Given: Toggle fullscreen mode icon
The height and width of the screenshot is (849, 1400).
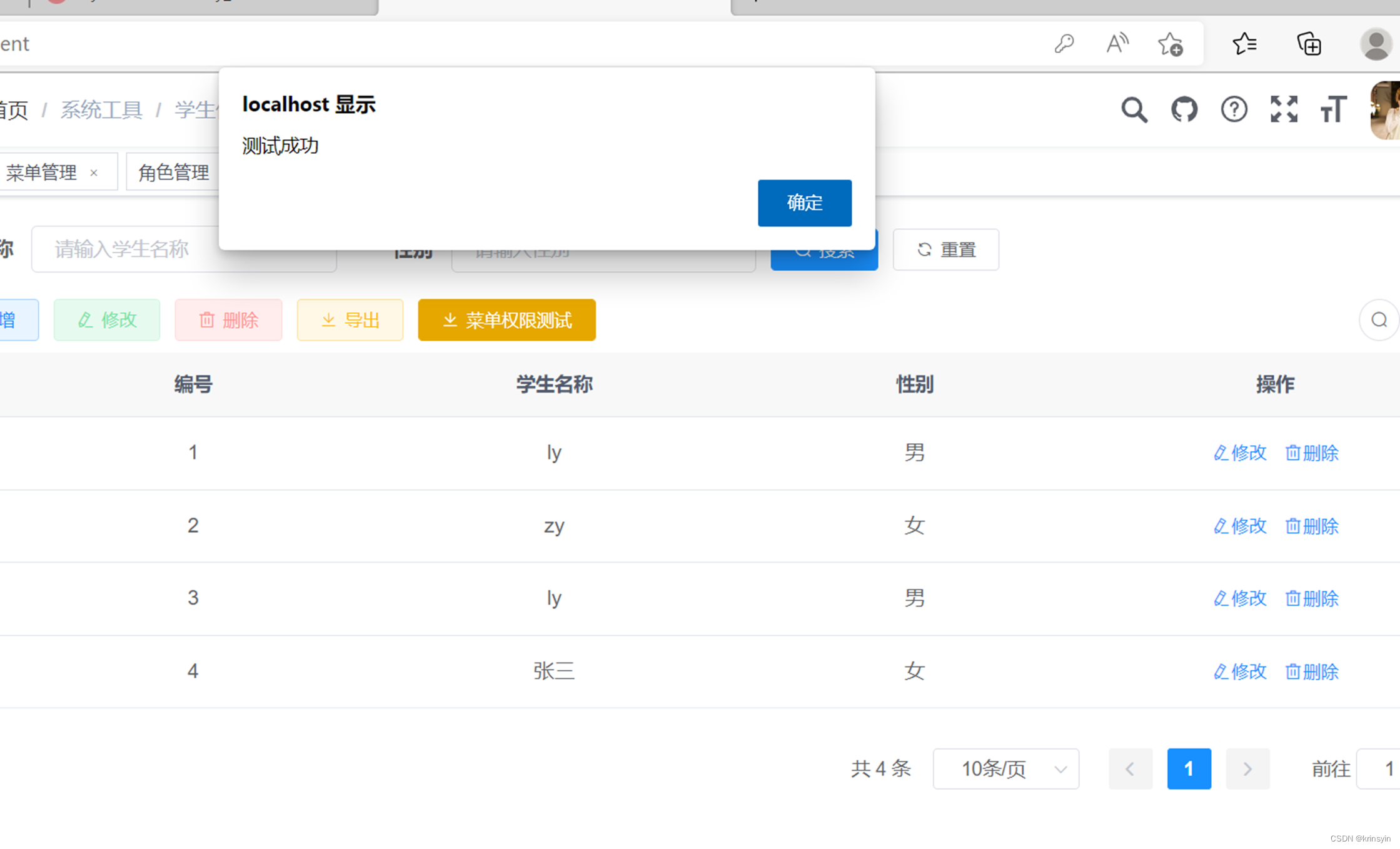Looking at the screenshot, I should tap(1284, 110).
